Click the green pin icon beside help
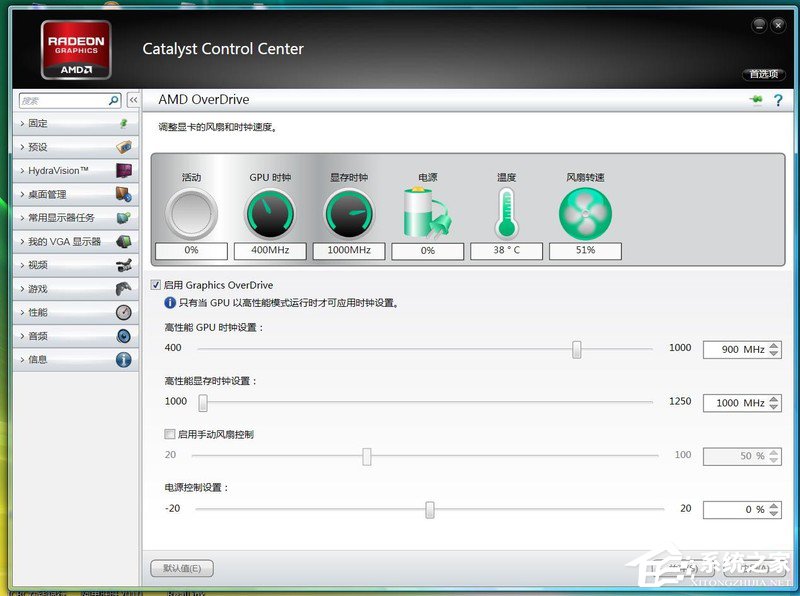Viewport: 800px width, 596px height. click(x=756, y=100)
